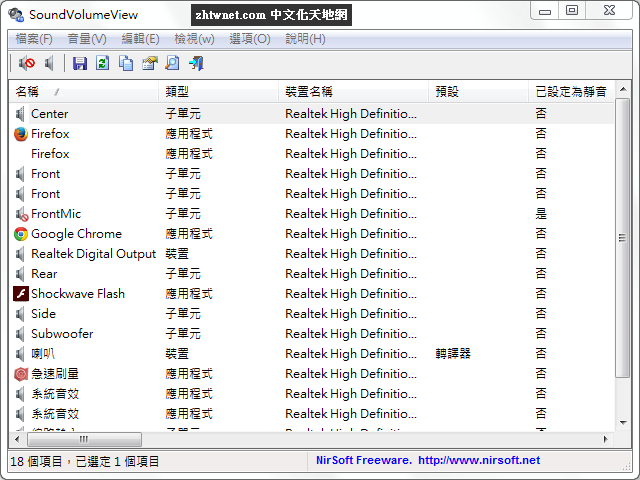Click the speaker icon beside Rear
This screenshot has width=640, height=480.
coord(20,274)
